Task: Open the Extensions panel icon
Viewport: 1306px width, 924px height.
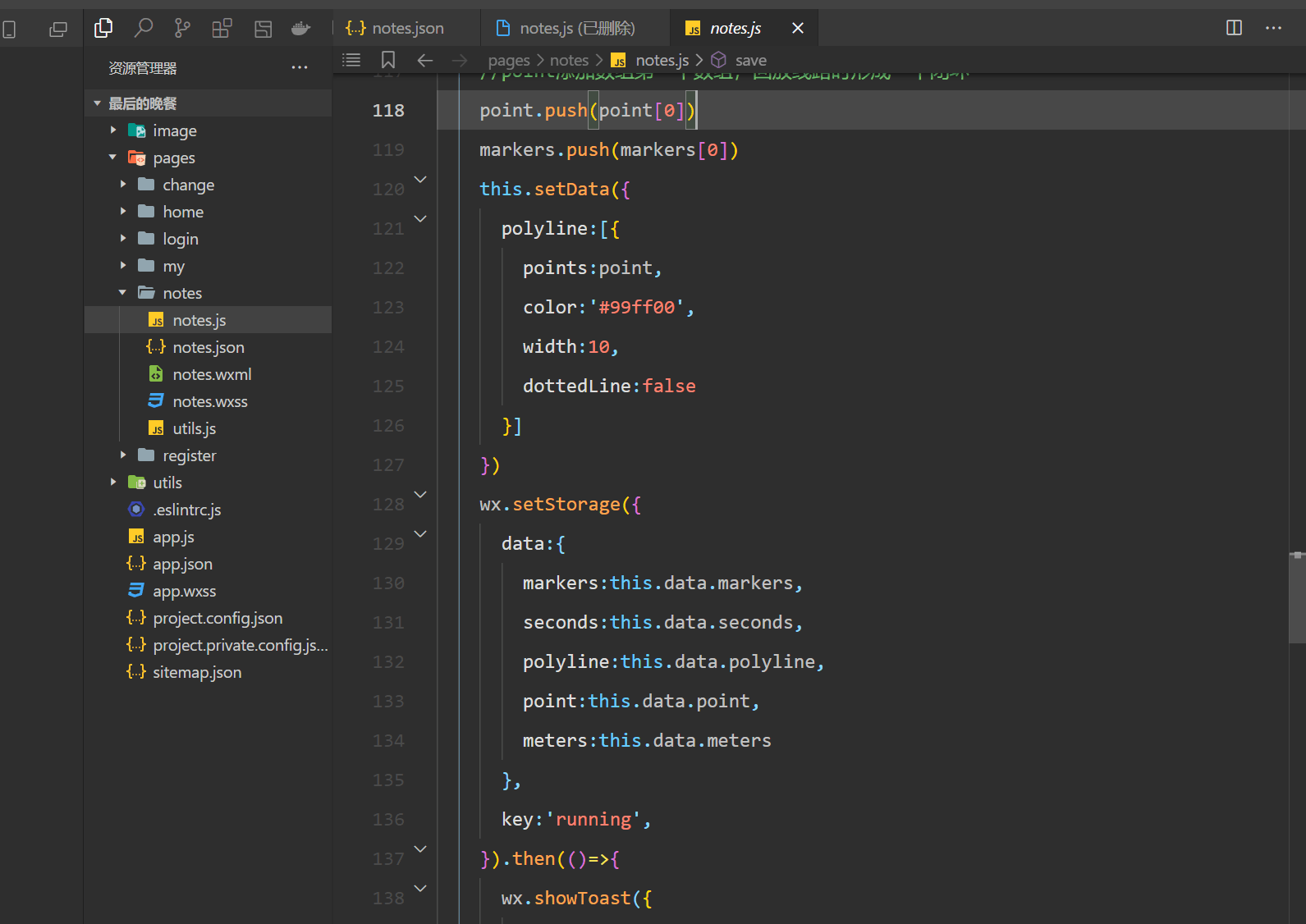Action: (222, 29)
